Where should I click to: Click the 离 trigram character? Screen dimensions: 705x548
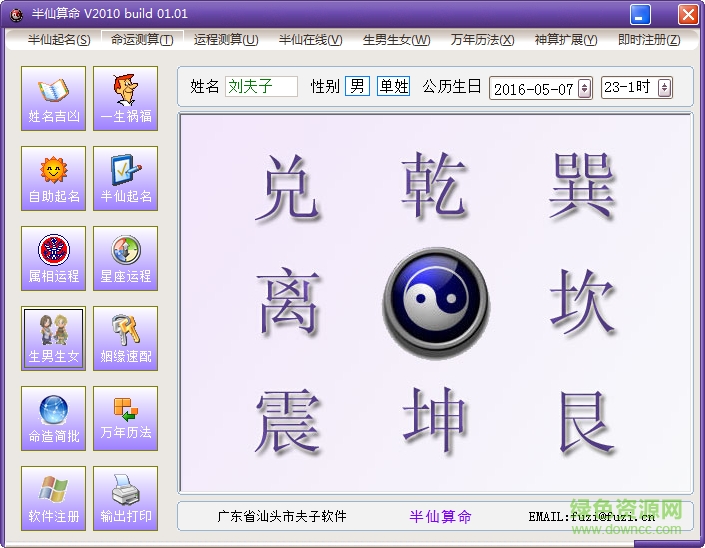288,301
